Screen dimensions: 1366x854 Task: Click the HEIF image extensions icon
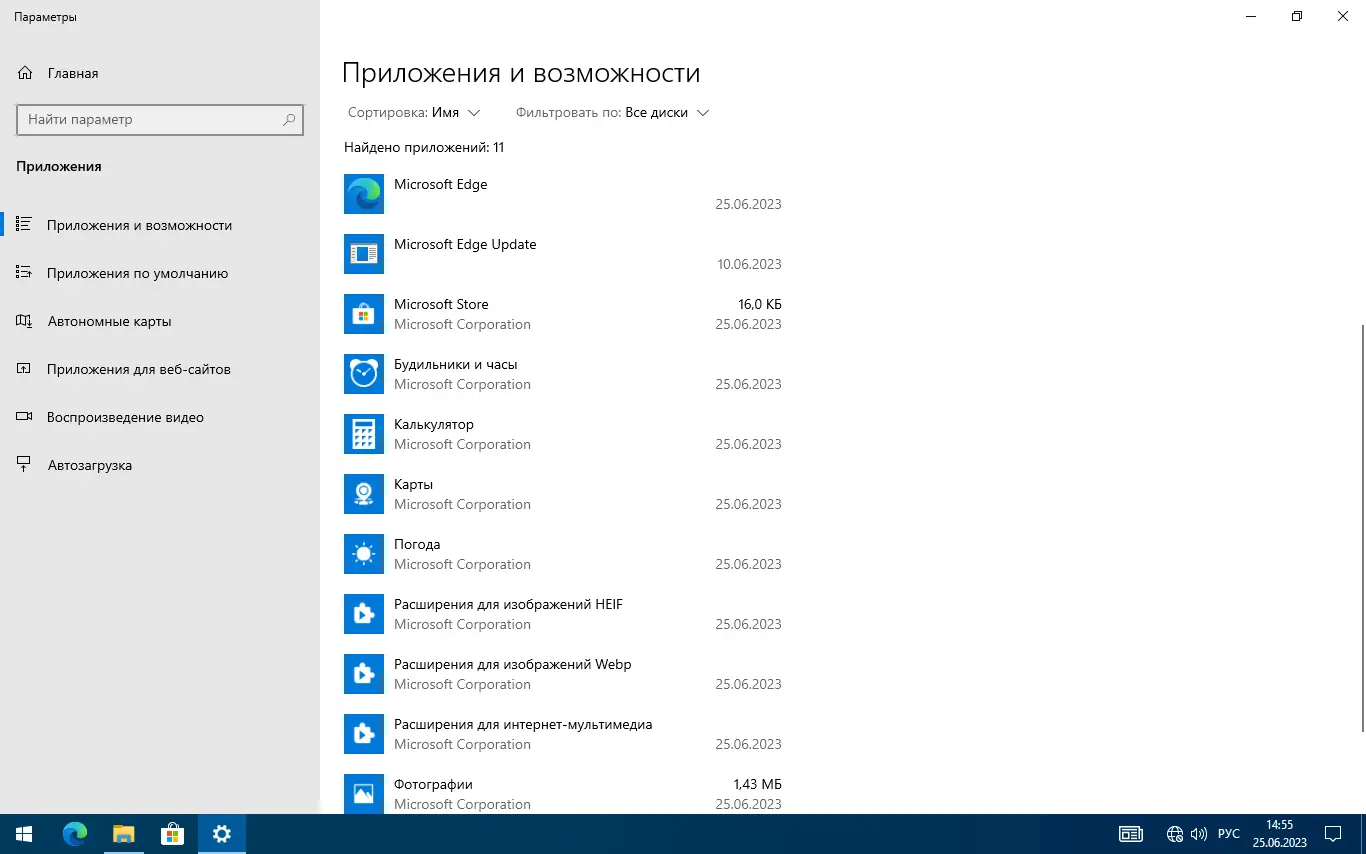pos(364,614)
